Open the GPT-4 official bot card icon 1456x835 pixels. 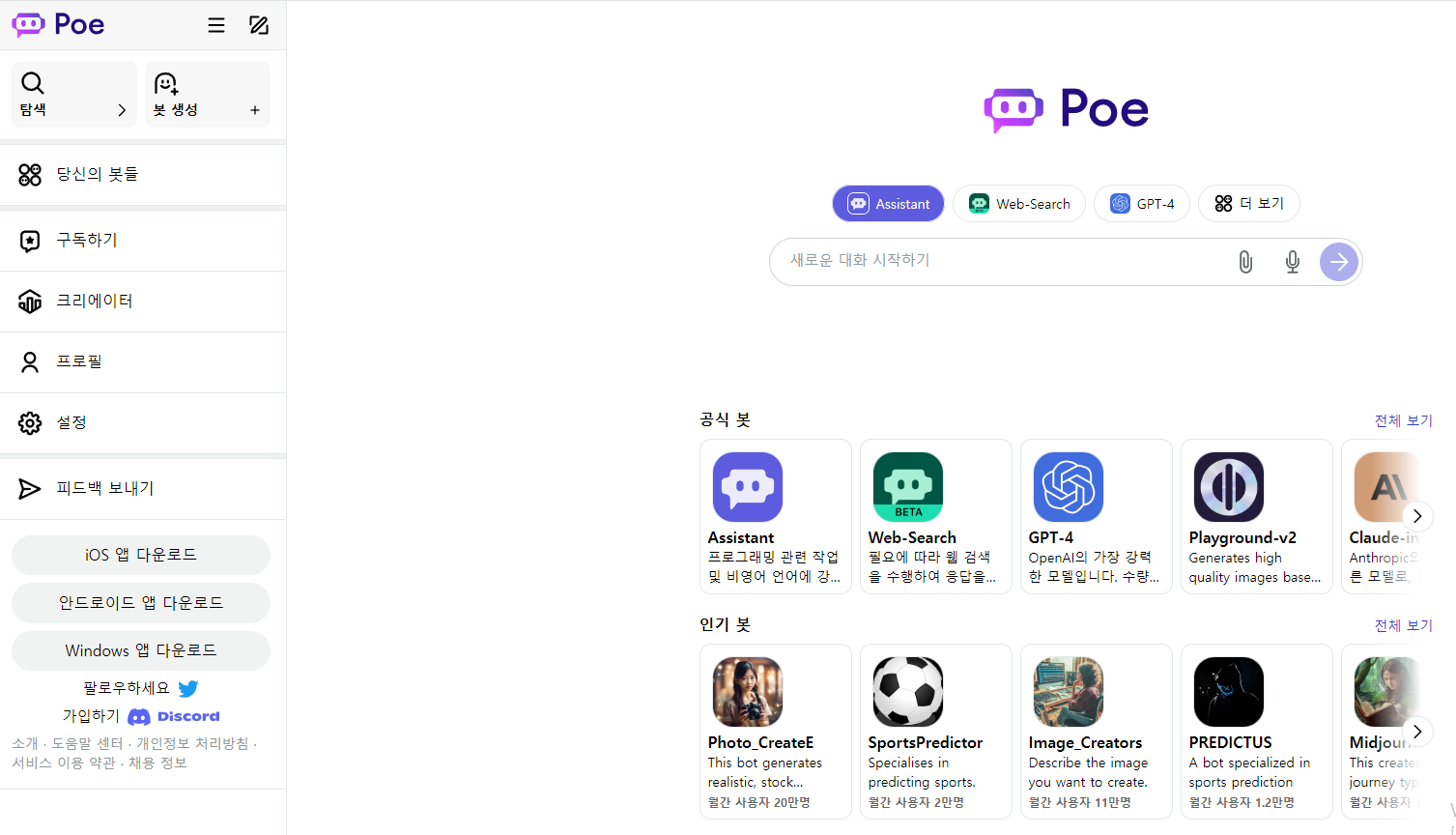1068,487
